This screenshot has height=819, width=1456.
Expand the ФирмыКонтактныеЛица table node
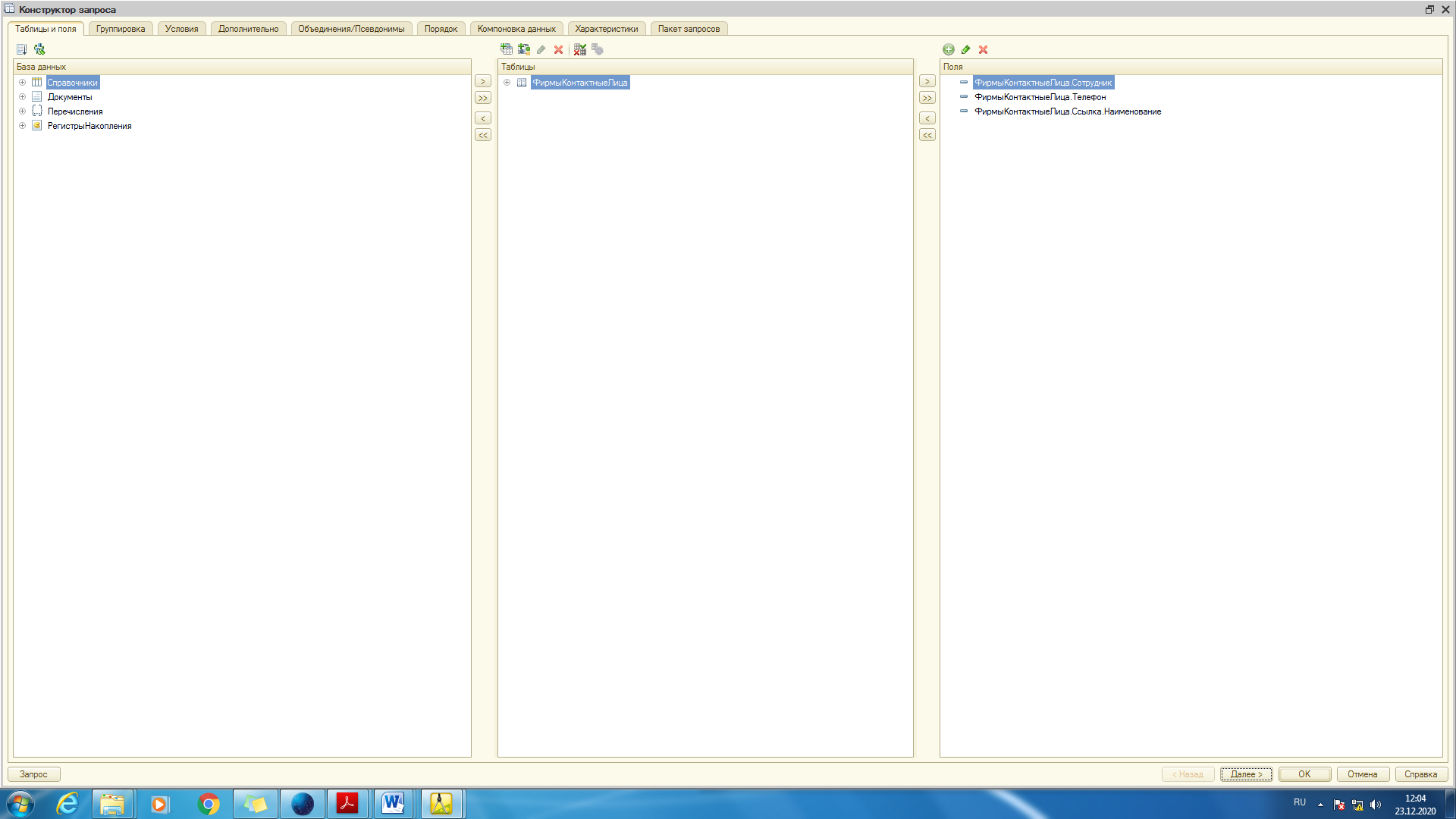507,83
